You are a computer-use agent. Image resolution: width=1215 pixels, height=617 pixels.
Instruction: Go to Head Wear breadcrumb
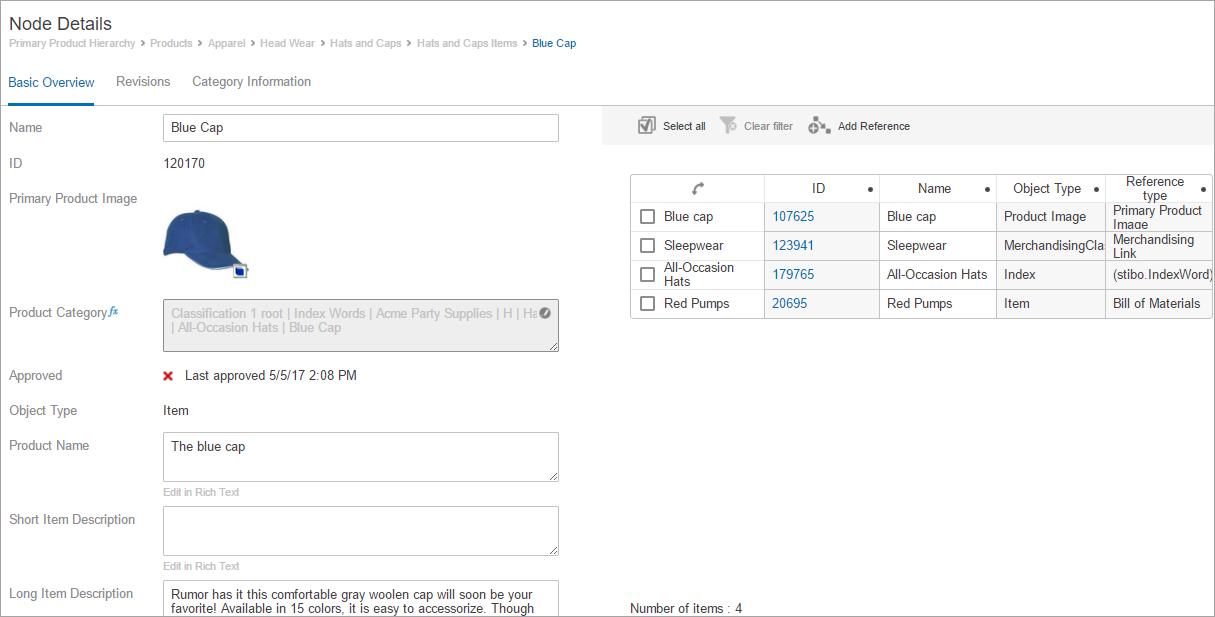287,44
